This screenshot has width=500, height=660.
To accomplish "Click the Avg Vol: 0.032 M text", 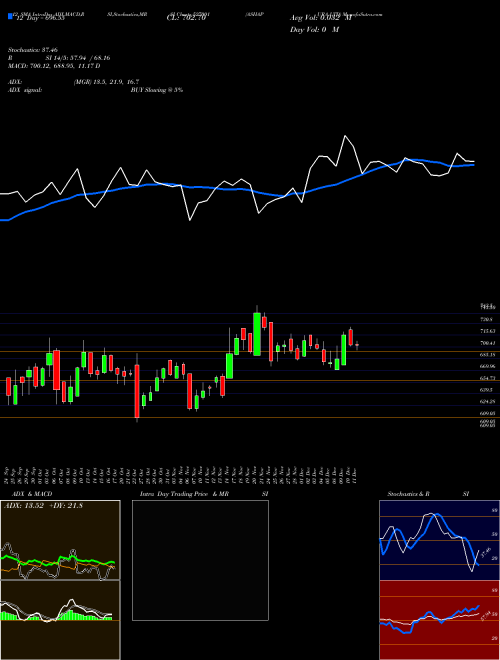I will pyautogui.click(x=320, y=18).
